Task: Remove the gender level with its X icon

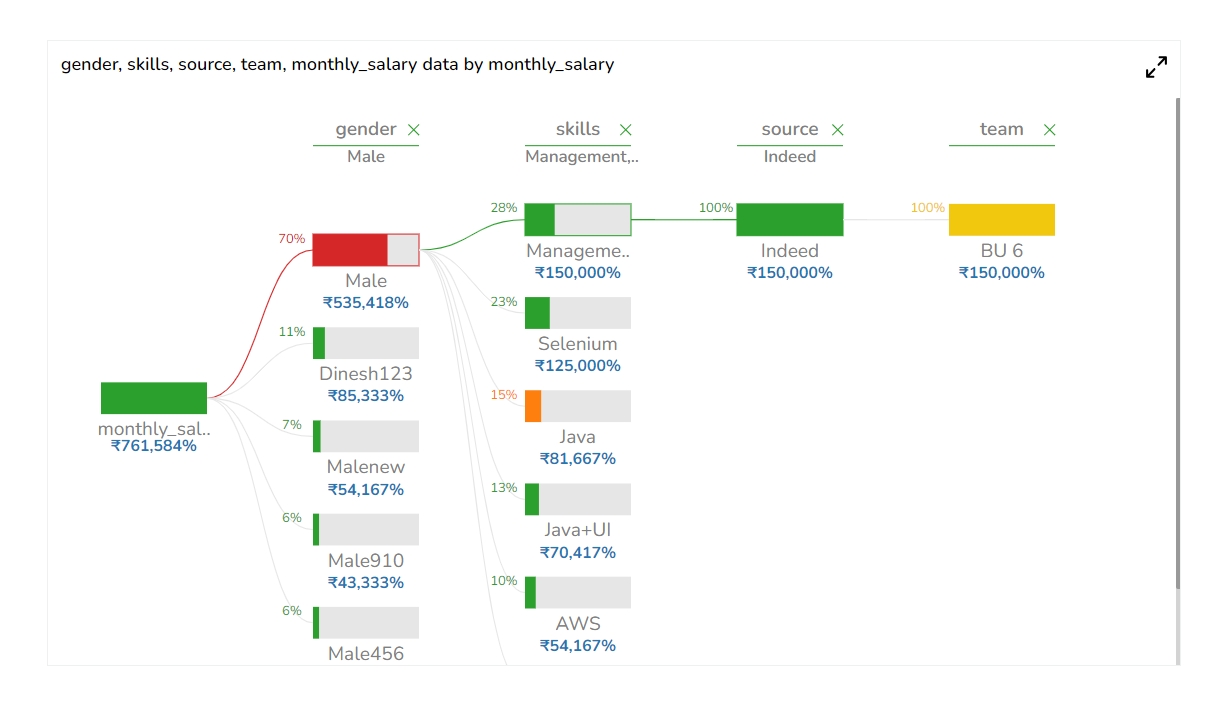Action: tap(414, 130)
